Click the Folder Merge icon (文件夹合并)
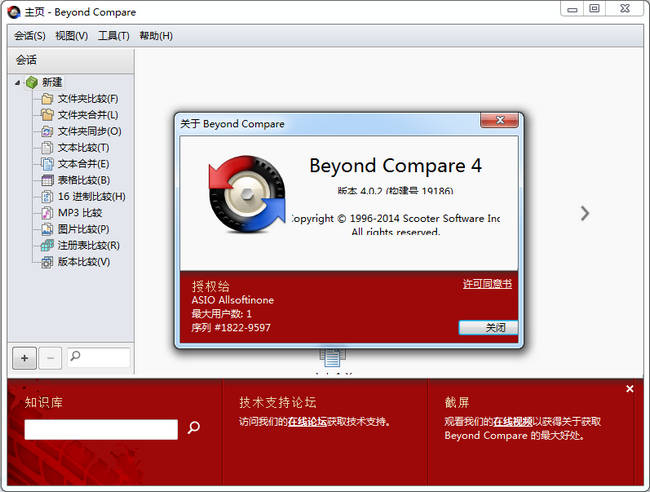Image resolution: width=650 pixels, height=492 pixels. [47, 115]
